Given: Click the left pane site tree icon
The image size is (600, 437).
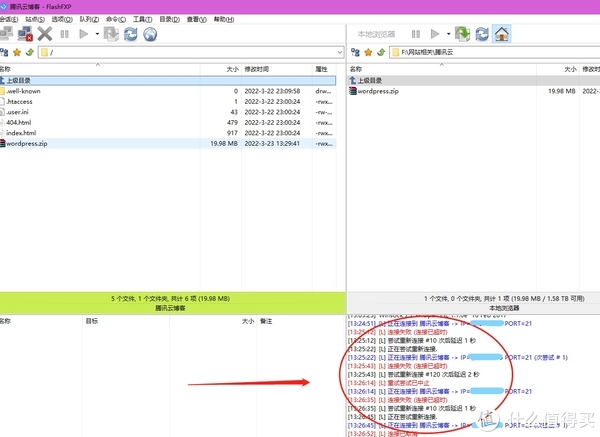Looking at the screenshot, I should (x=4, y=52).
